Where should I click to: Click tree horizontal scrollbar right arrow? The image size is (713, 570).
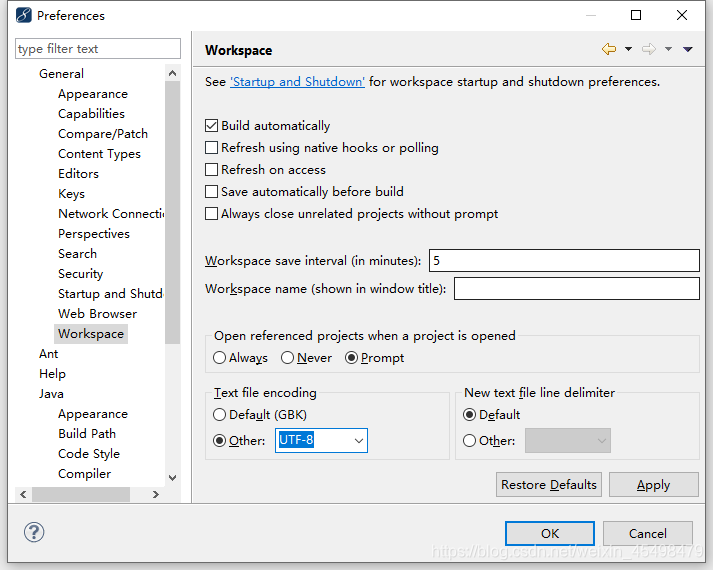(156, 494)
